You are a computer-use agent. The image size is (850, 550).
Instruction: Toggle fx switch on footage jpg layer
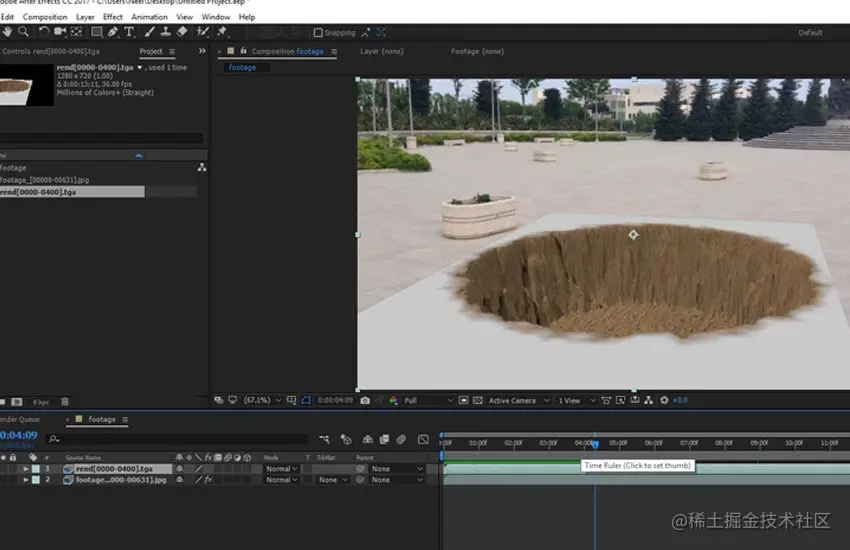209,480
